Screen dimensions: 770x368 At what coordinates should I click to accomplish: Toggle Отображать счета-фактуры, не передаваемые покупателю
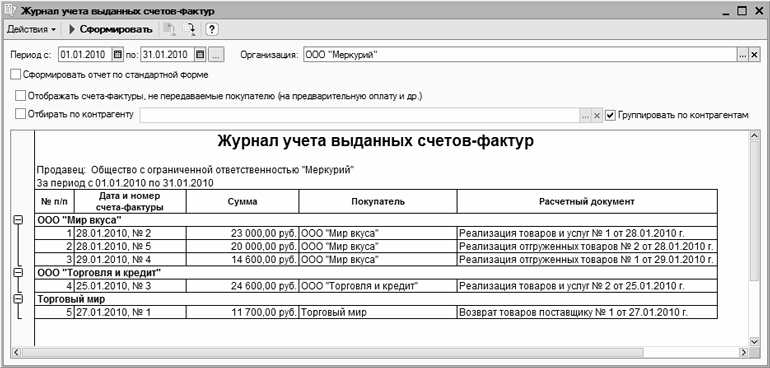[20, 95]
